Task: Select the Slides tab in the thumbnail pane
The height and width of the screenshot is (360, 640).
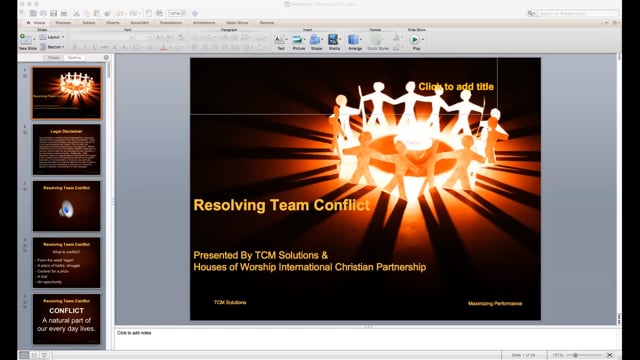Action: coord(53,58)
